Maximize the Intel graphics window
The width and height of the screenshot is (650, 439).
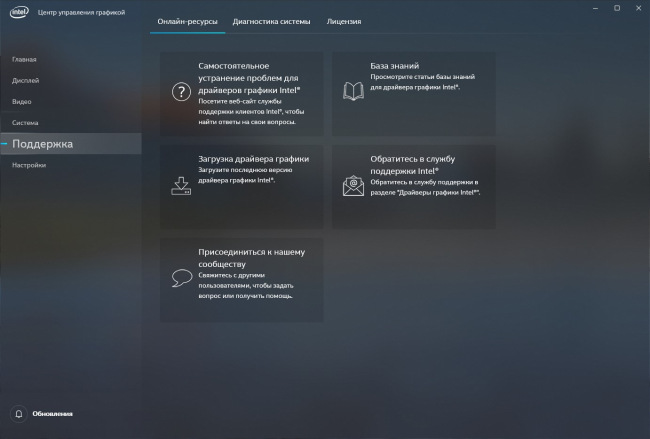click(617, 8)
